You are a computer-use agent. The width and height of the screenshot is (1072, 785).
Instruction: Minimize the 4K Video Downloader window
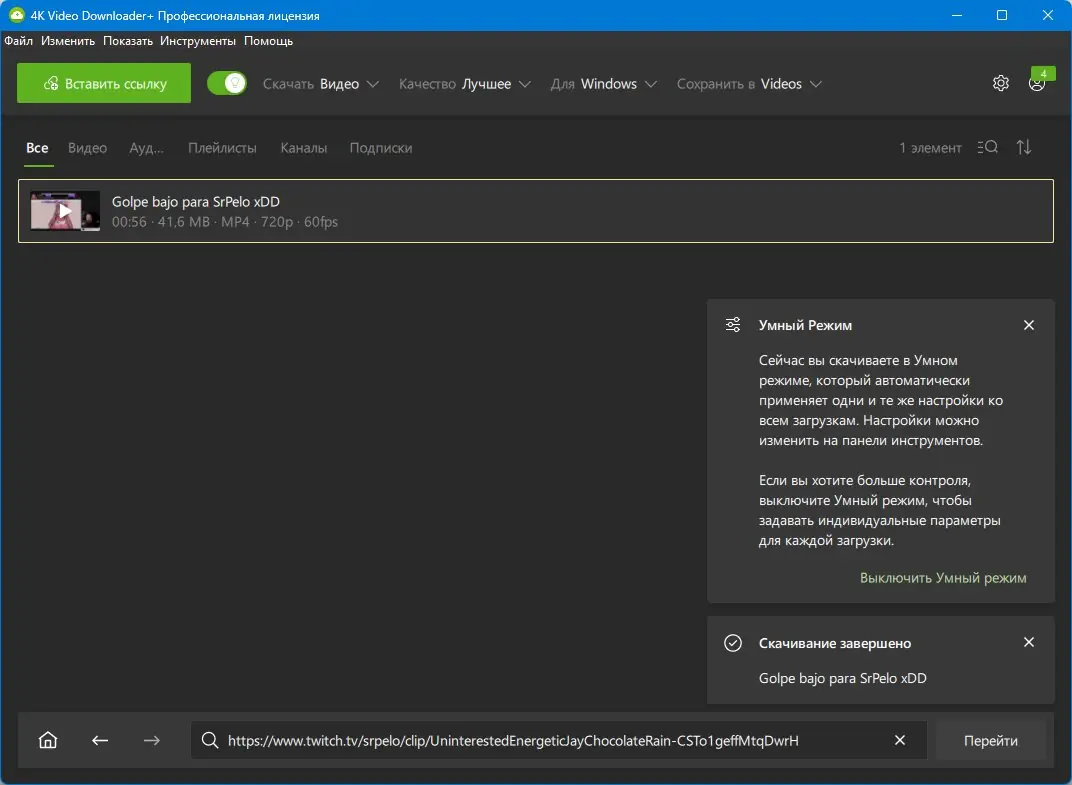(957, 15)
